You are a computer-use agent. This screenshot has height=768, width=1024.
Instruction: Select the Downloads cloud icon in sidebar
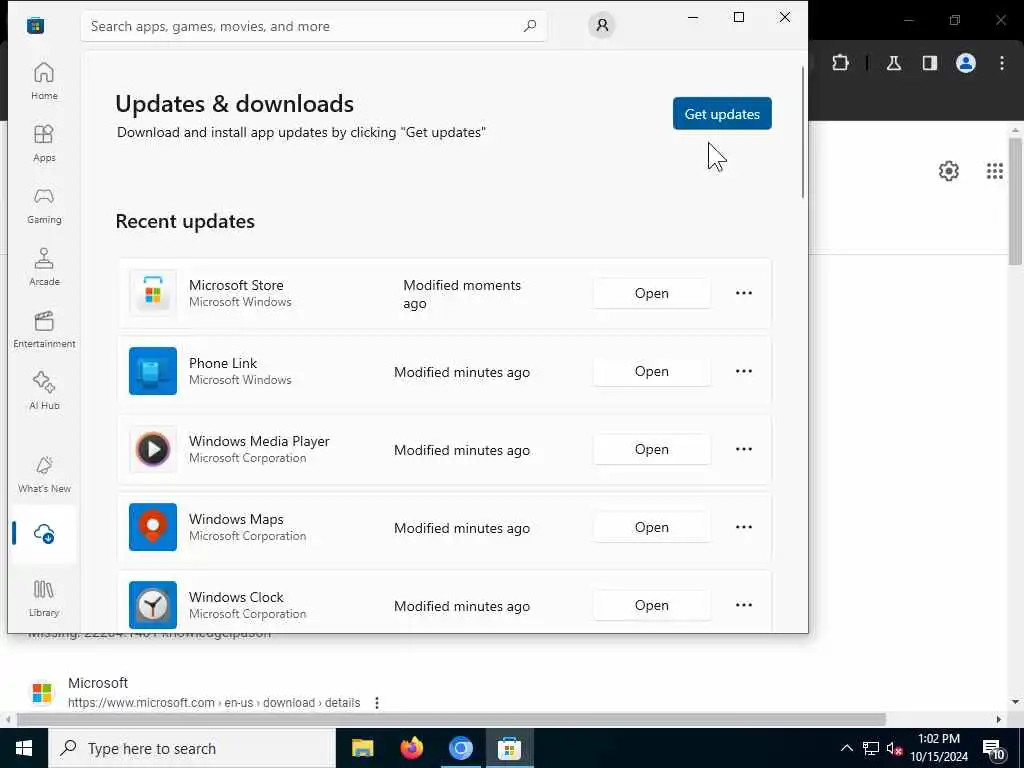pos(44,533)
